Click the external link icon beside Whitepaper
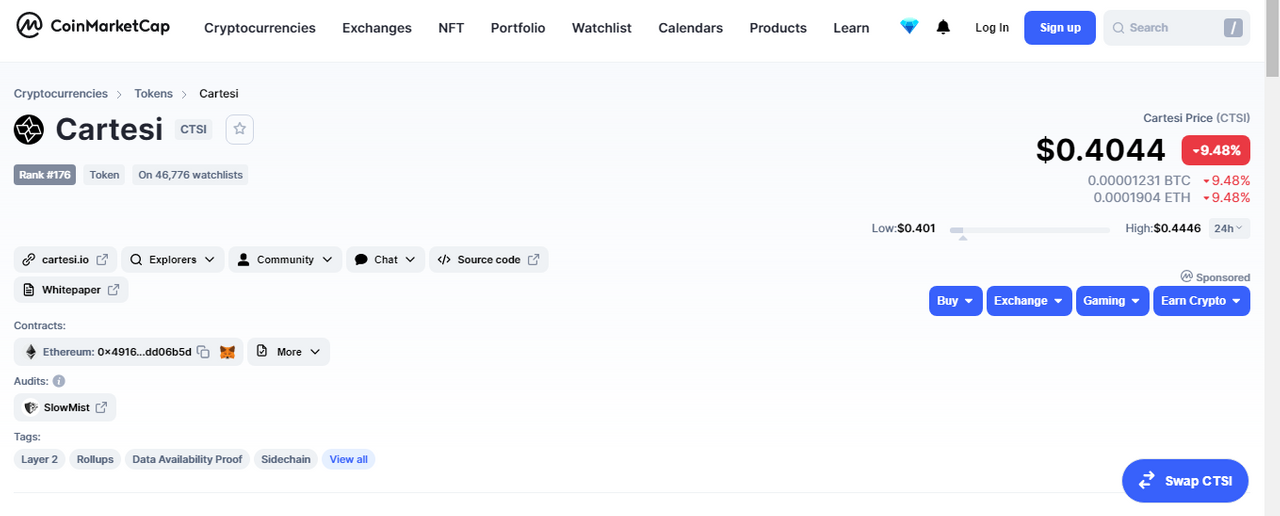 [113, 290]
